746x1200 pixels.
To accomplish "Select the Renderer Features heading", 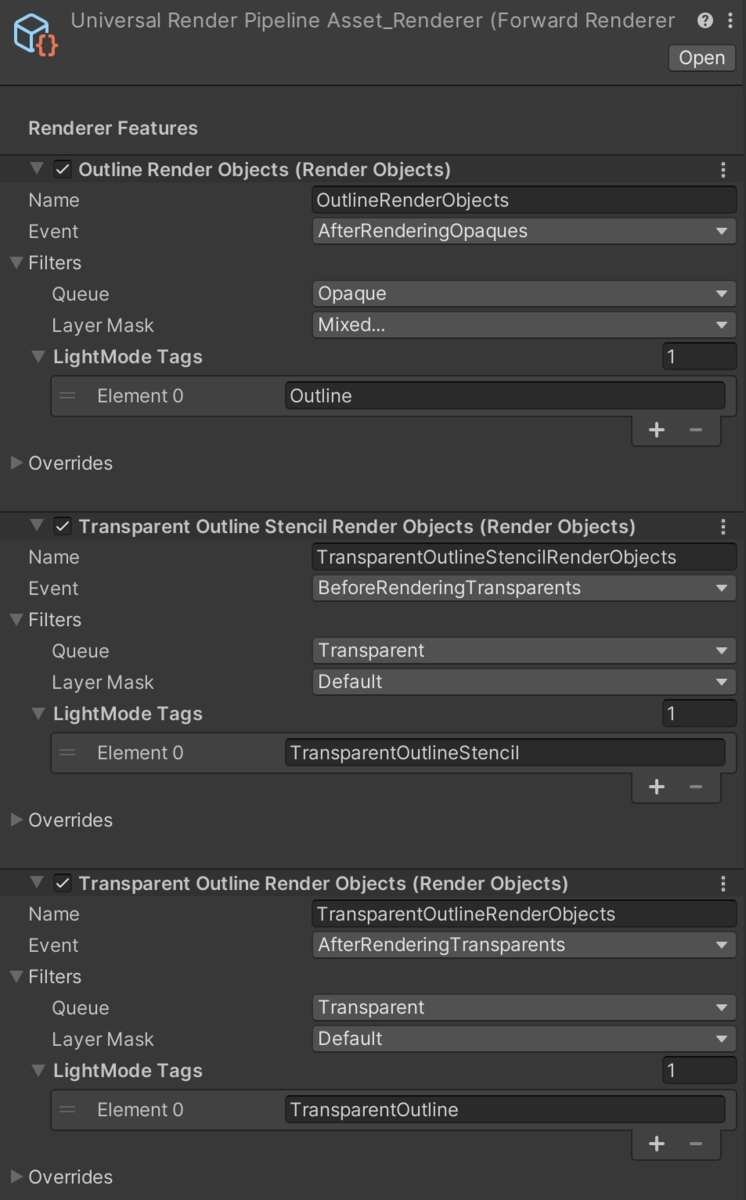I will pos(113,128).
